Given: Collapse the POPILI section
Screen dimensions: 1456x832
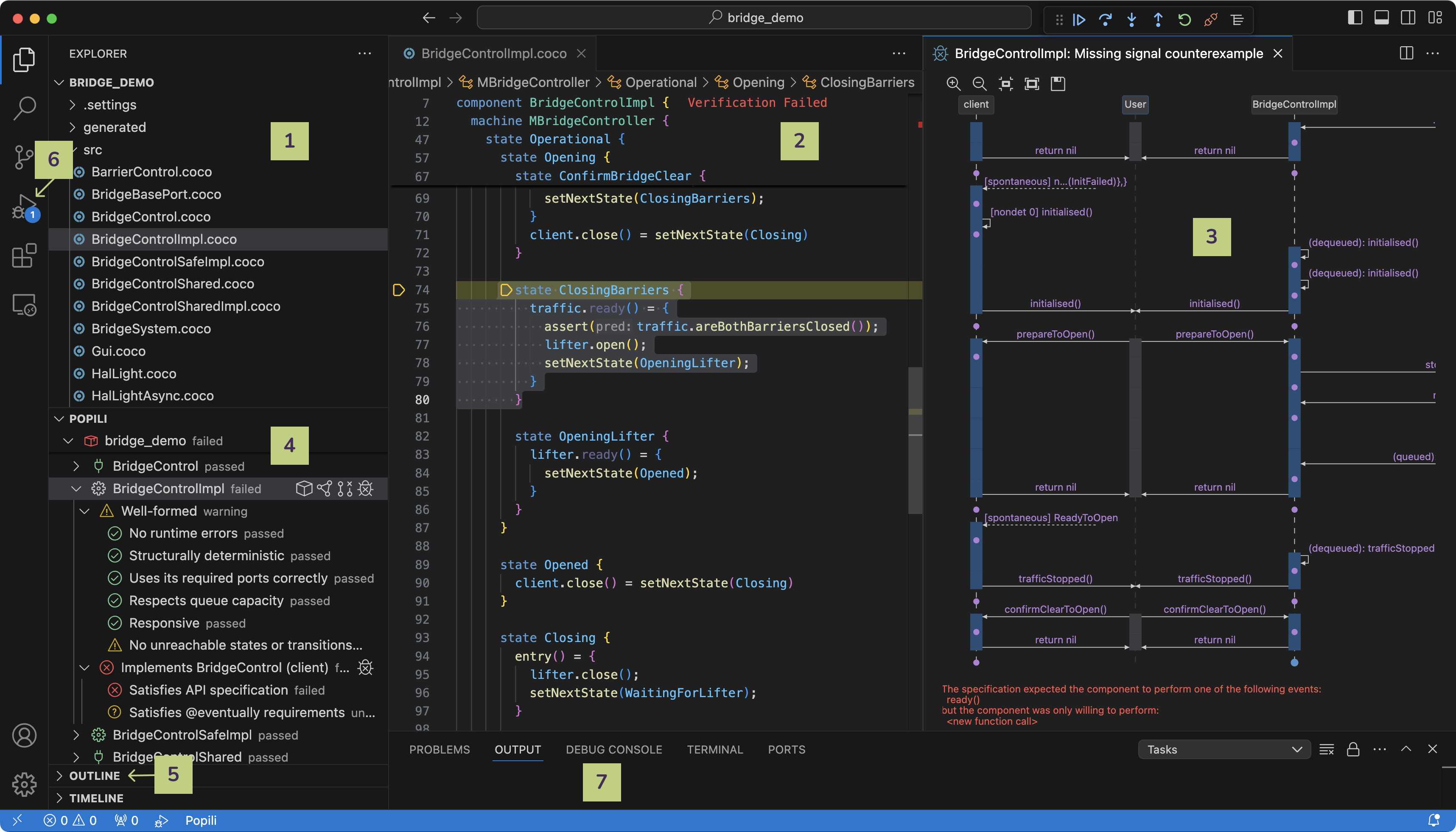Looking at the screenshot, I should (59, 418).
